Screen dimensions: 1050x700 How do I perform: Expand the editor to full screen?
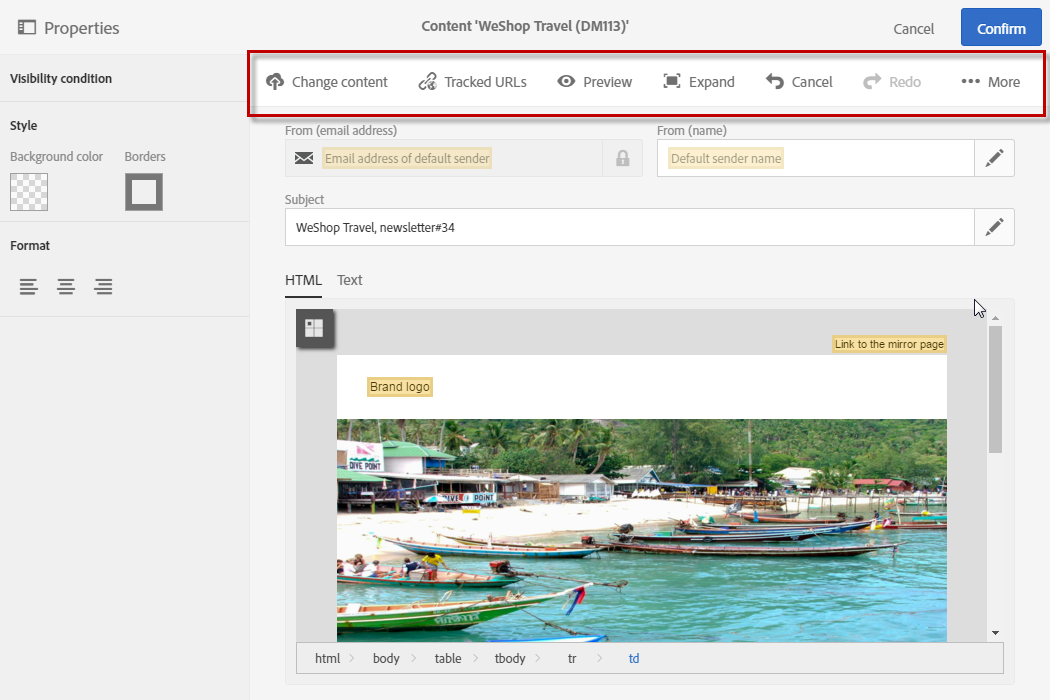pyautogui.click(x=672, y=82)
